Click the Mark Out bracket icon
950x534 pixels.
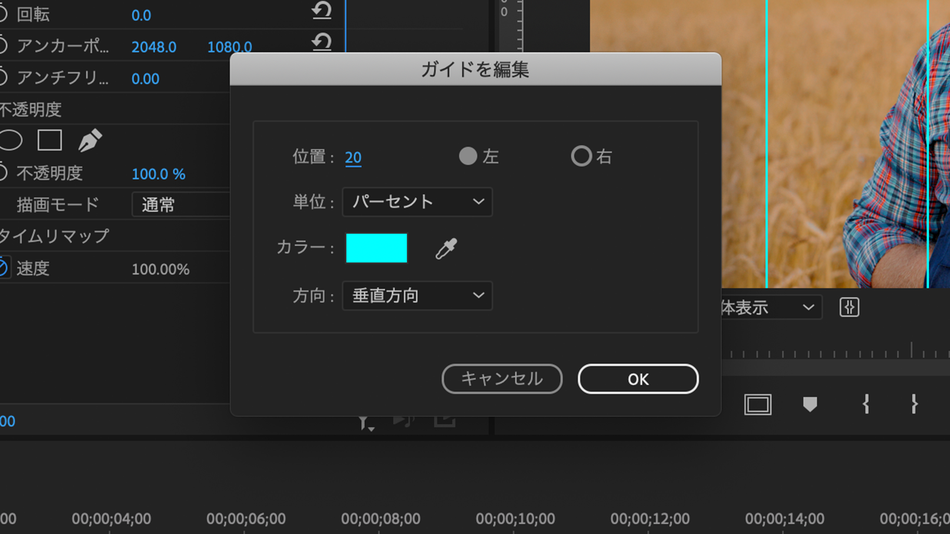point(914,404)
